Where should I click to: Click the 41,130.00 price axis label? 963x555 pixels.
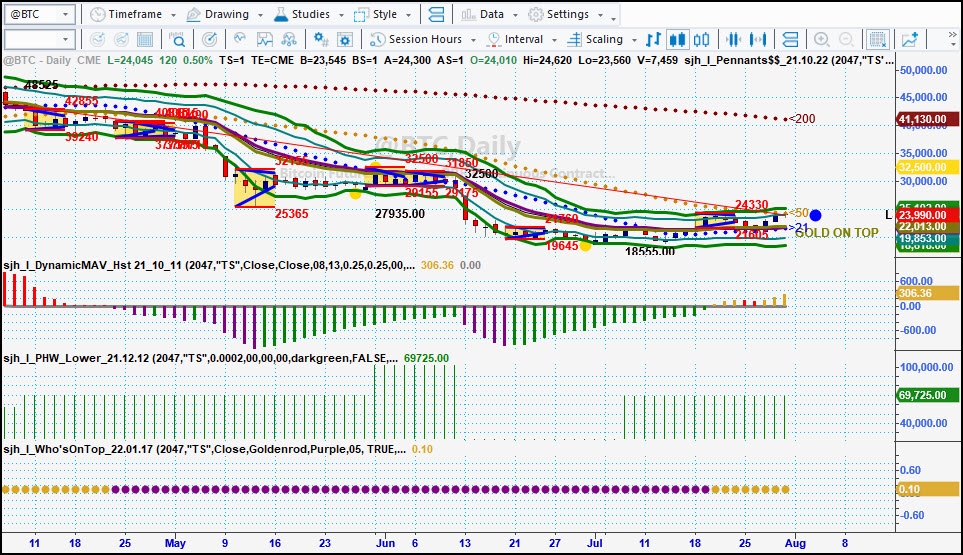coord(927,119)
